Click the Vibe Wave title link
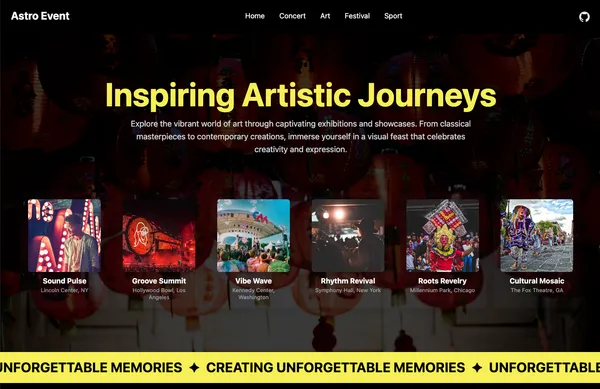 pos(253,281)
